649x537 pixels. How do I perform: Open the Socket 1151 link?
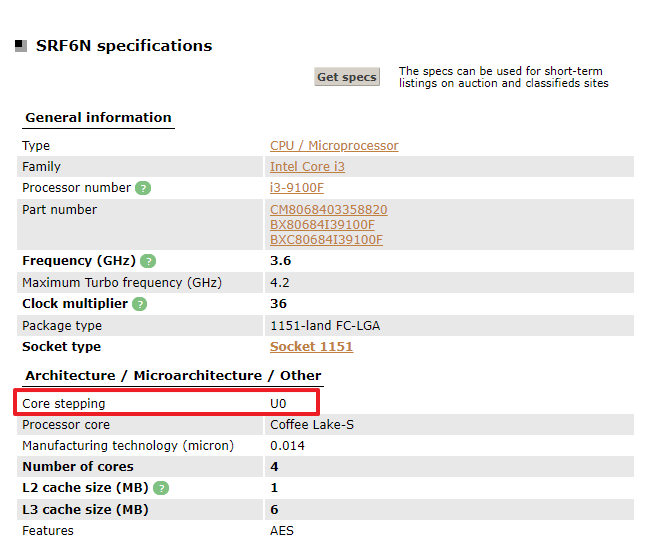(x=311, y=347)
